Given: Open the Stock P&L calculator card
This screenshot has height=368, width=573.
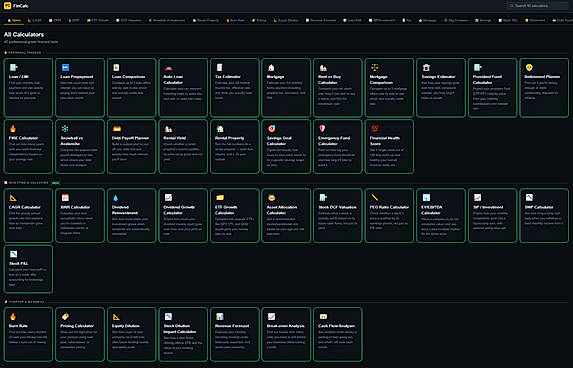Looking at the screenshot, I should point(28,269).
